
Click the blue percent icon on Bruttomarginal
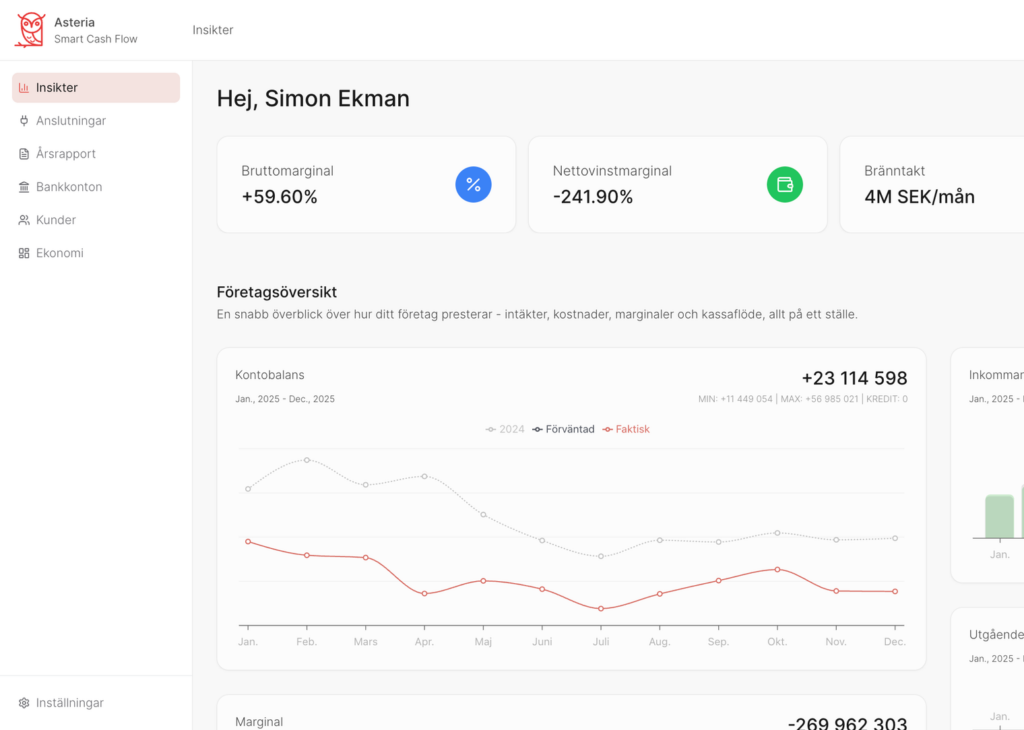click(x=473, y=185)
